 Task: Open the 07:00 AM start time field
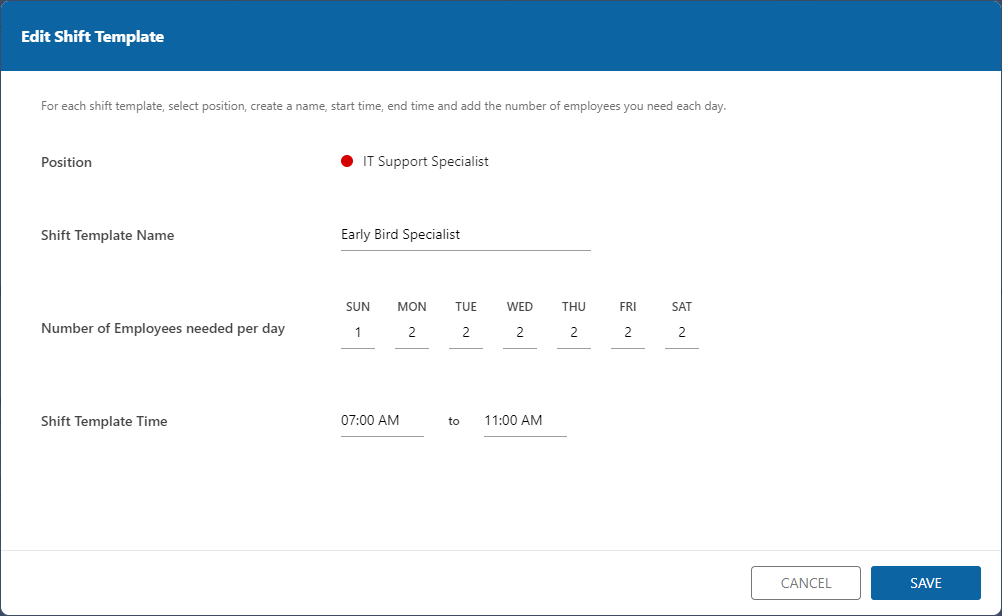[382, 421]
